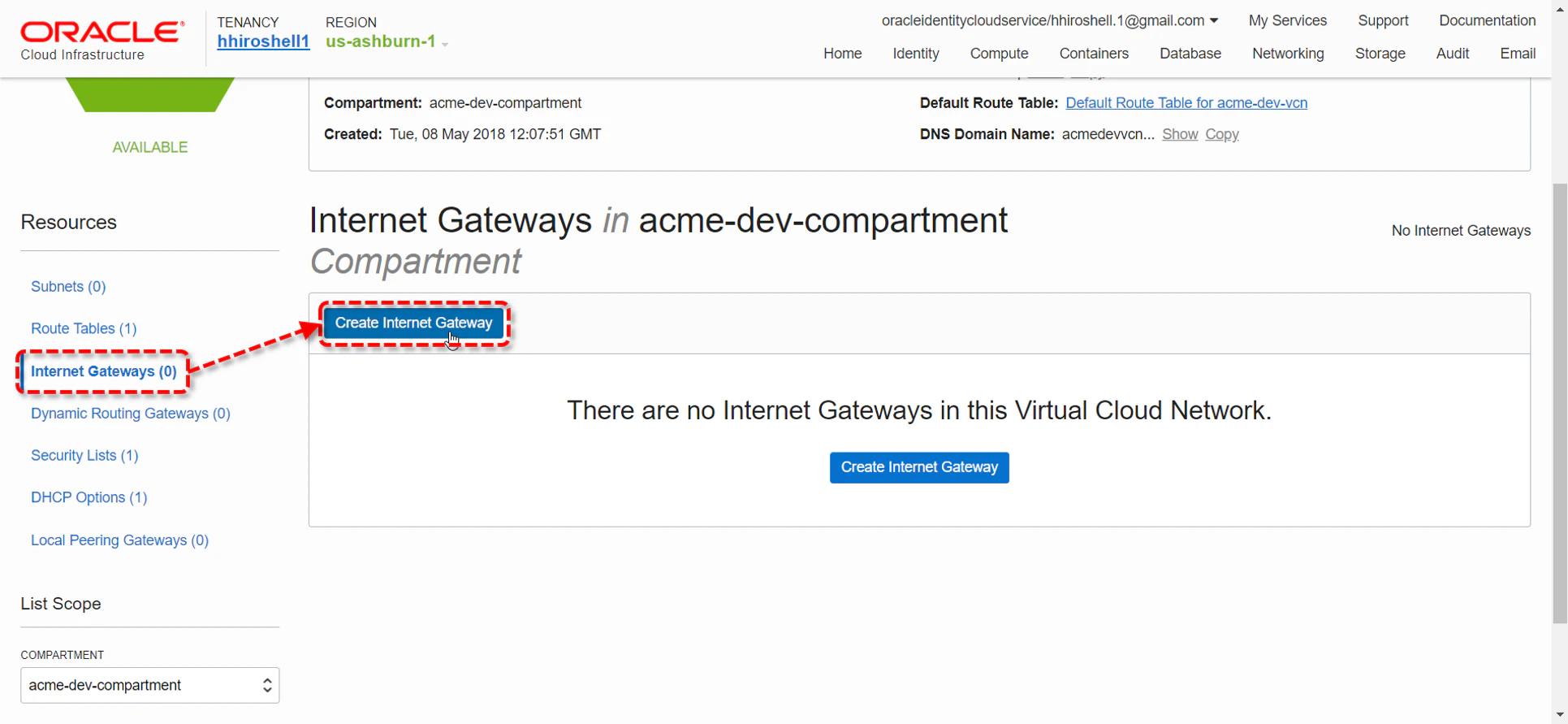This screenshot has width=1568, height=724.
Task: Click the top Create Internet Gateway button
Action: click(413, 323)
